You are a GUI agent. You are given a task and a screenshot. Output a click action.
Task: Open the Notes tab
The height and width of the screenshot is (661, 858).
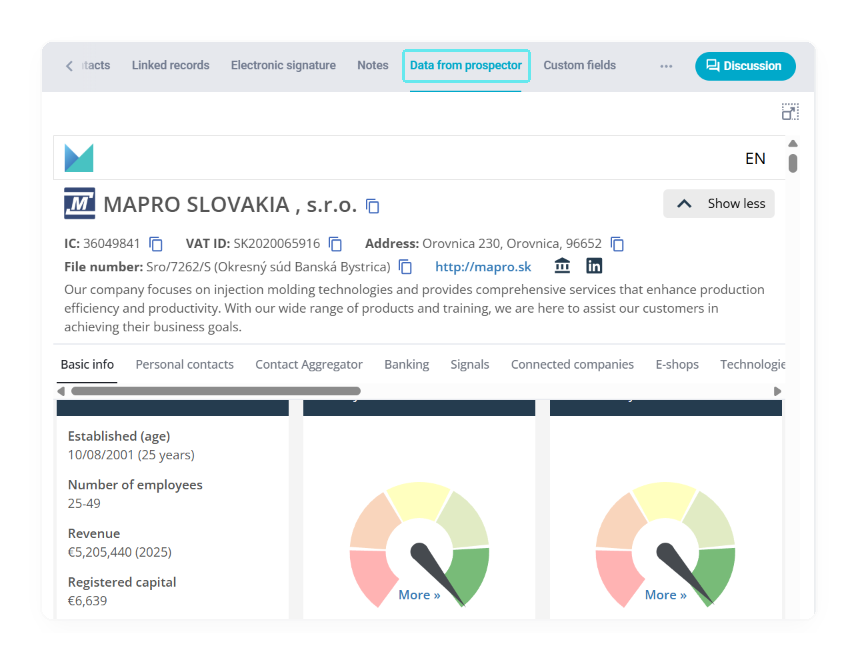click(373, 65)
